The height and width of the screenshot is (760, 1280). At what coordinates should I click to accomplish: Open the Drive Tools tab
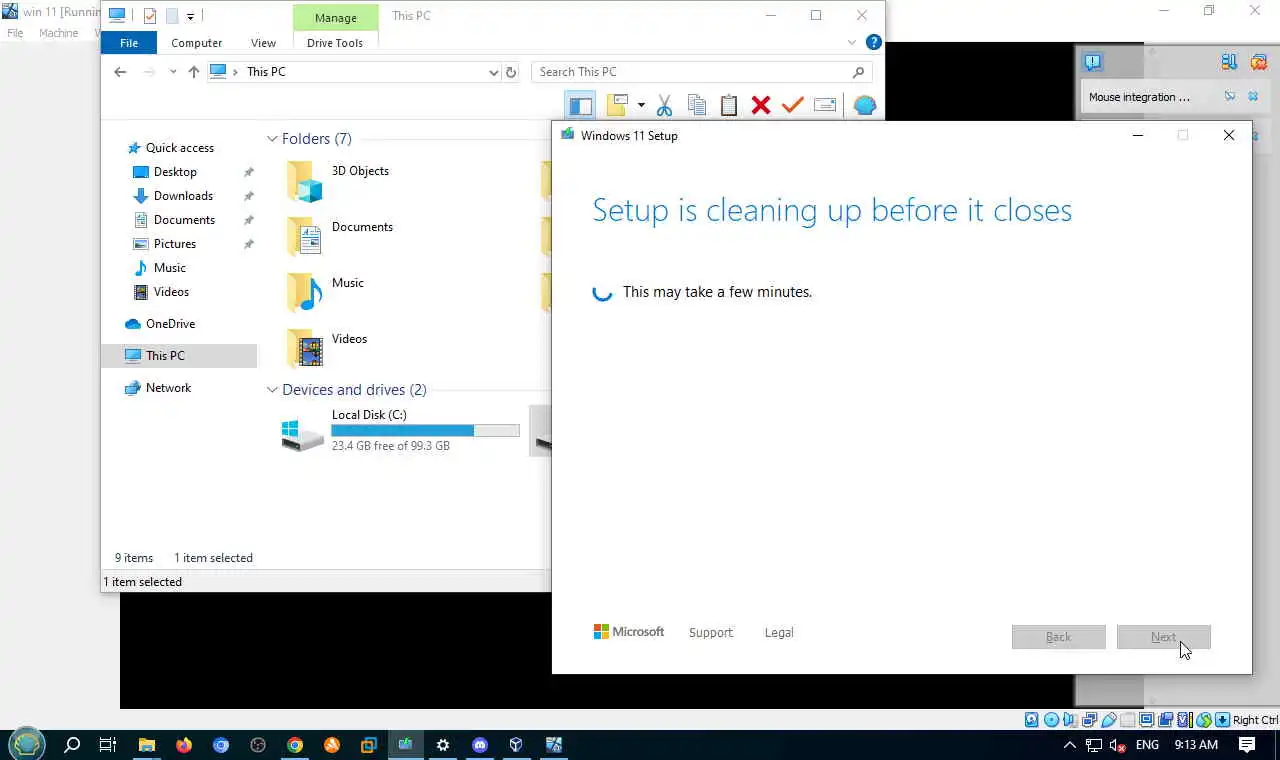335,43
